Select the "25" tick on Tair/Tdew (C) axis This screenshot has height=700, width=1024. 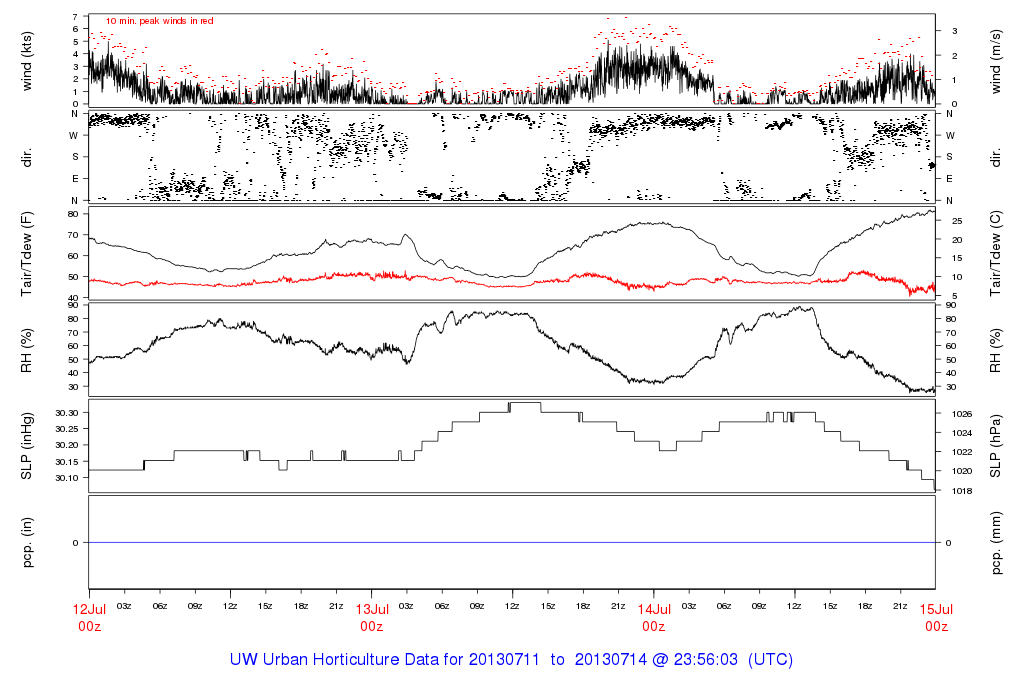[x=957, y=221]
